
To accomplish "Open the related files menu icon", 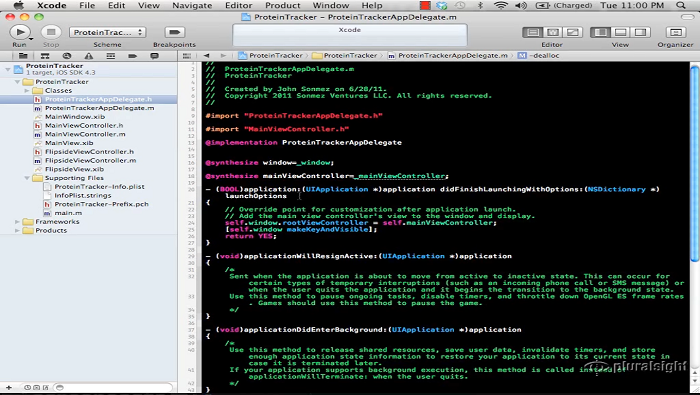I will pyautogui.click(x=187, y=56).
